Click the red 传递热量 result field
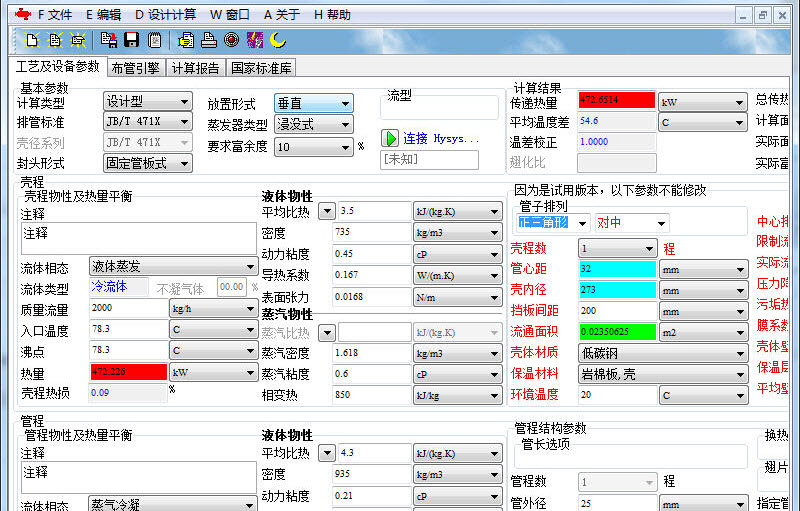800x511 pixels. pos(616,101)
